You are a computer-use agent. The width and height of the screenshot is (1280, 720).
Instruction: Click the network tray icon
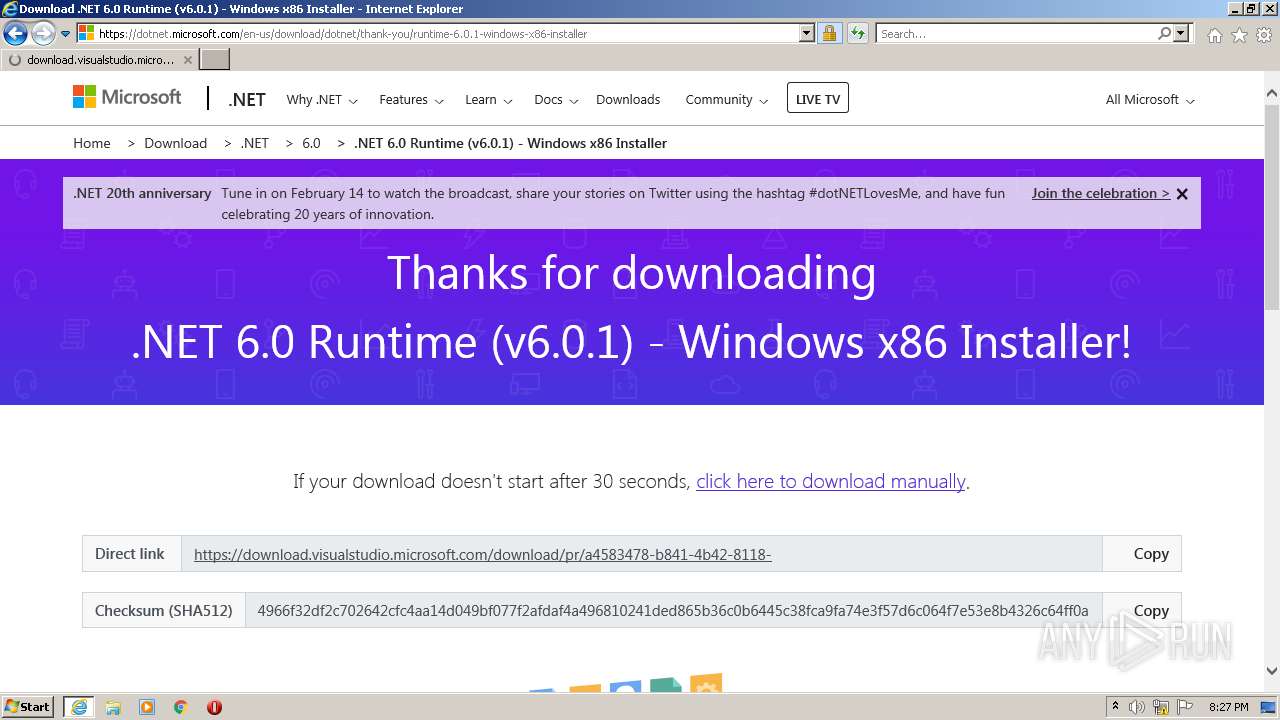point(1161,707)
